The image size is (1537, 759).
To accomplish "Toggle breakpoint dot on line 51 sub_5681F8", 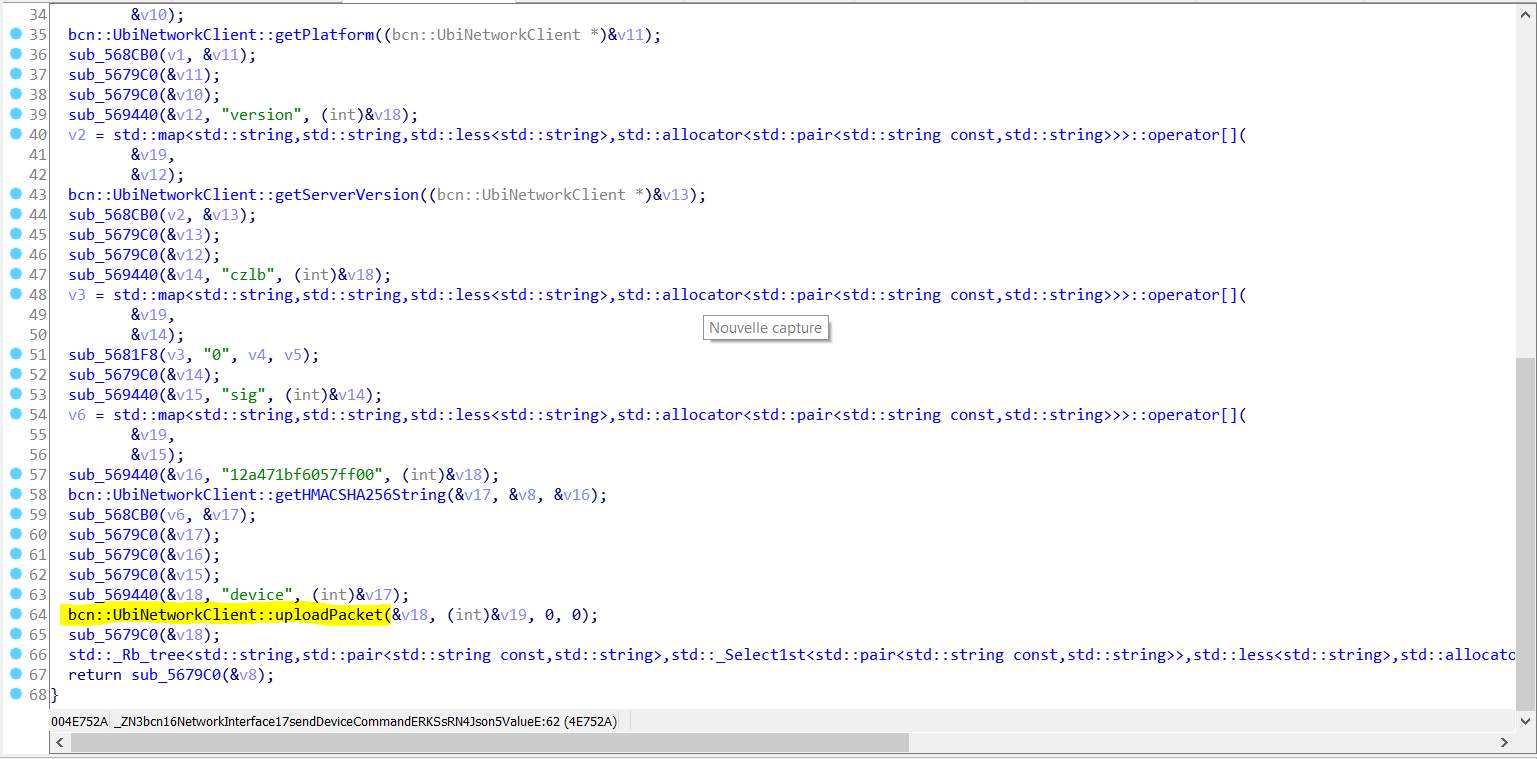I will 15,354.
